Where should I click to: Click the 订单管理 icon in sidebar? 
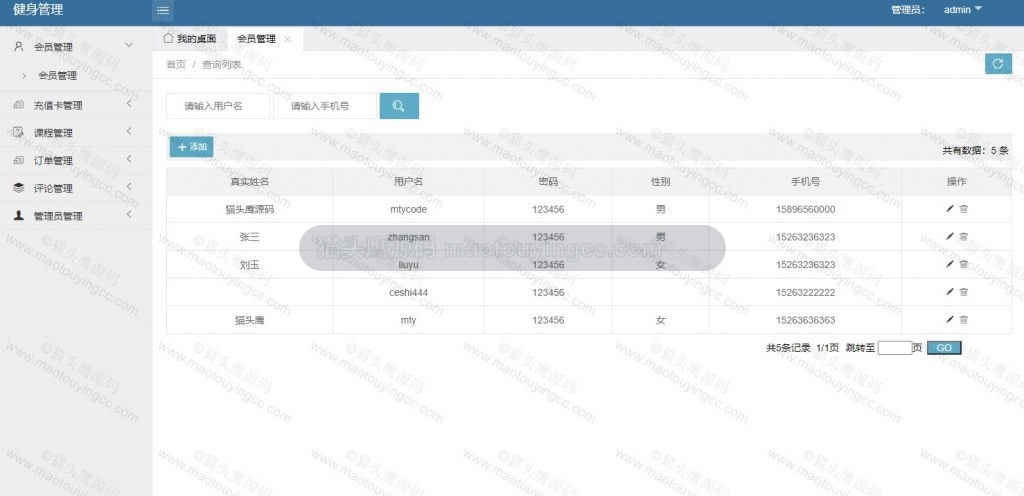point(19,161)
